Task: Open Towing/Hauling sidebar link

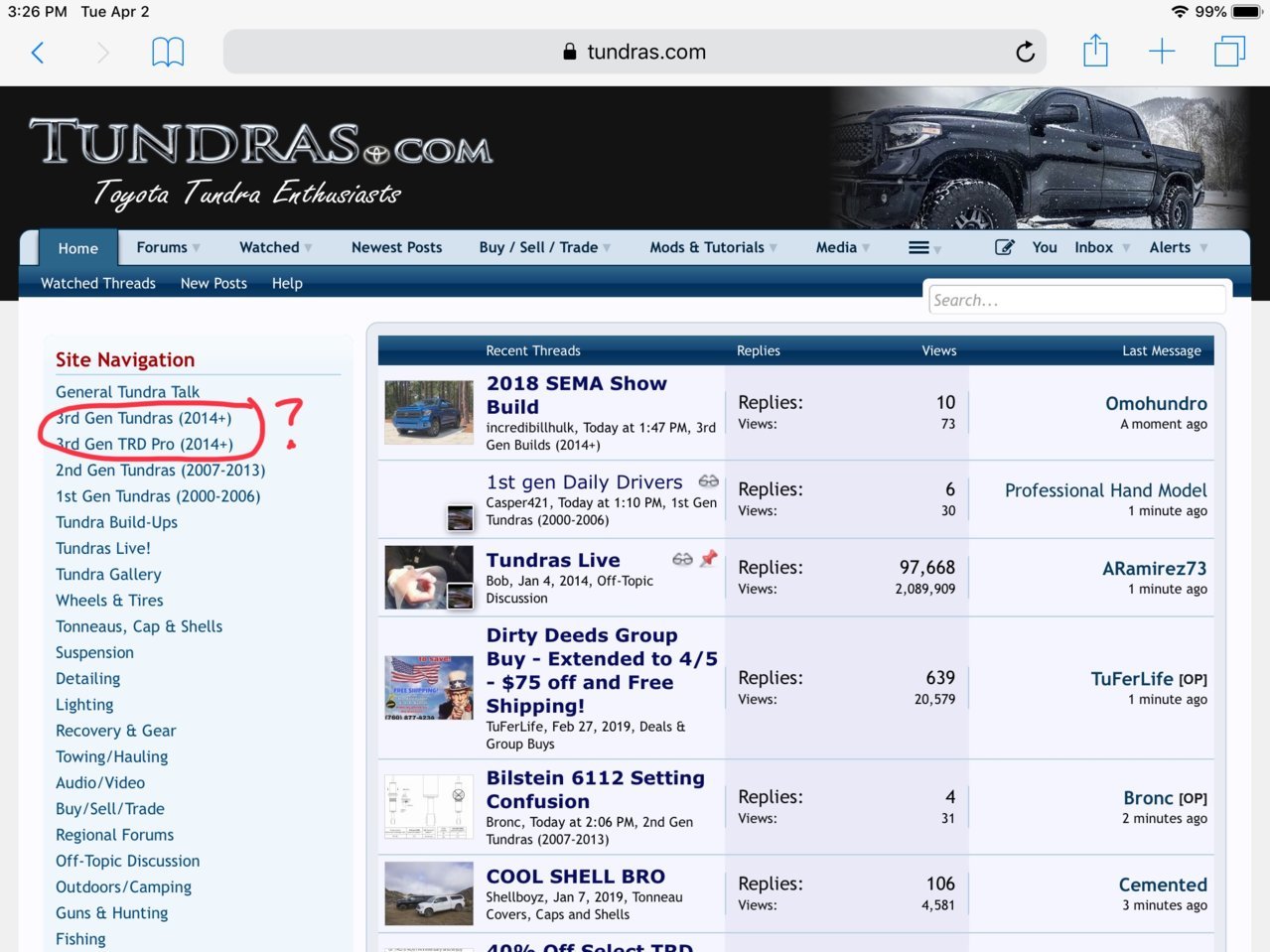Action: tap(111, 756)
